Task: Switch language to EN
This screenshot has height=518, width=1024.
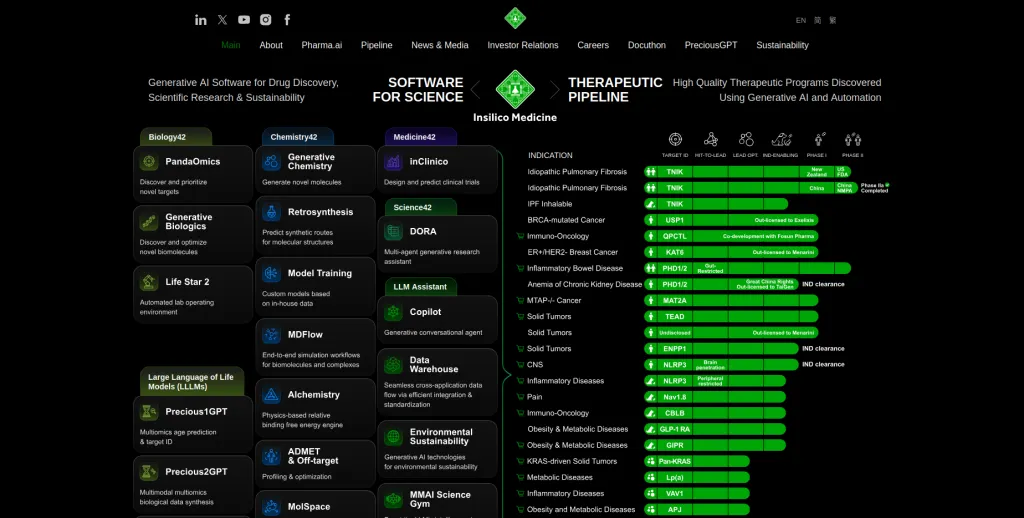Action: [x=801, y=20]
